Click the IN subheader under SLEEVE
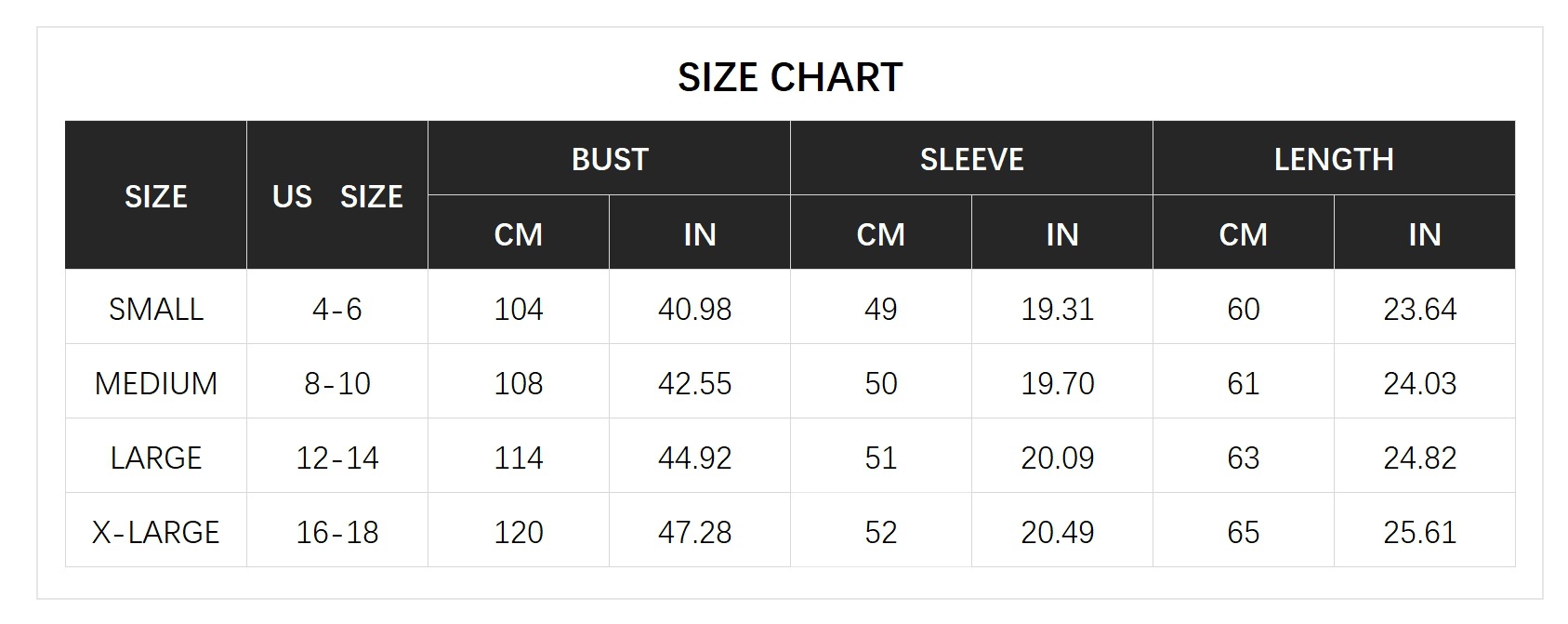Image resolution: width=1568 pixels, height=624 pixels. coord(1061,234)
